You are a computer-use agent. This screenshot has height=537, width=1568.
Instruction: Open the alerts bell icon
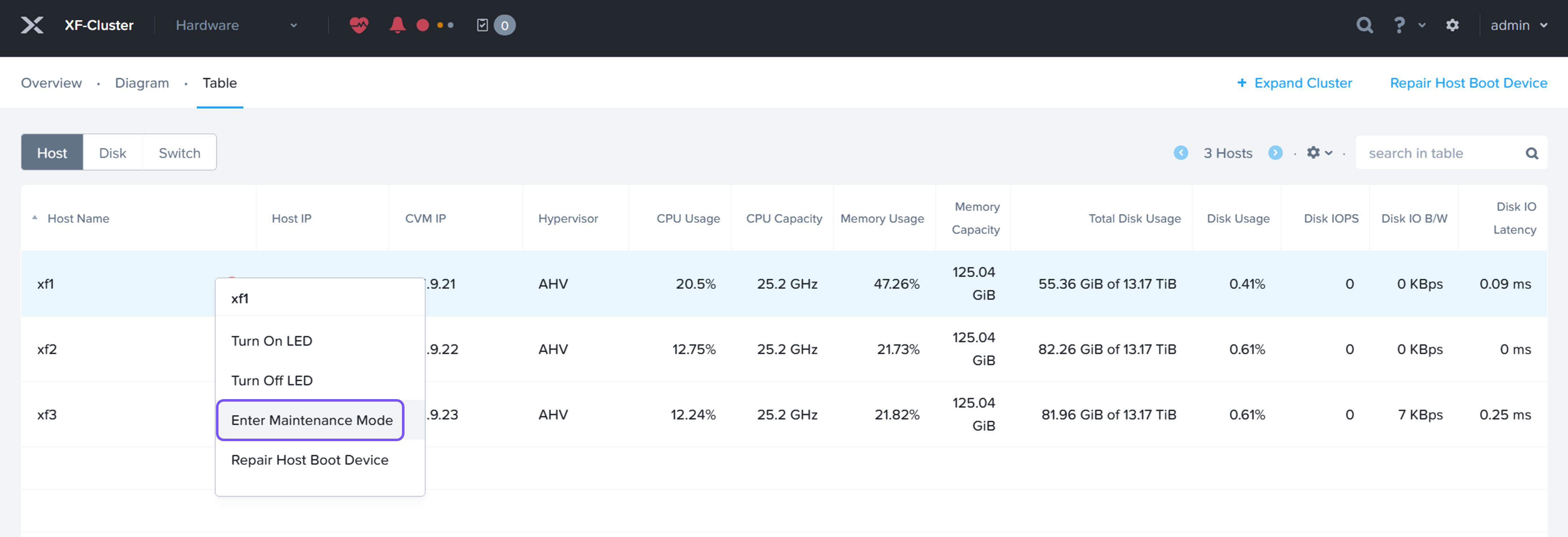397,25
